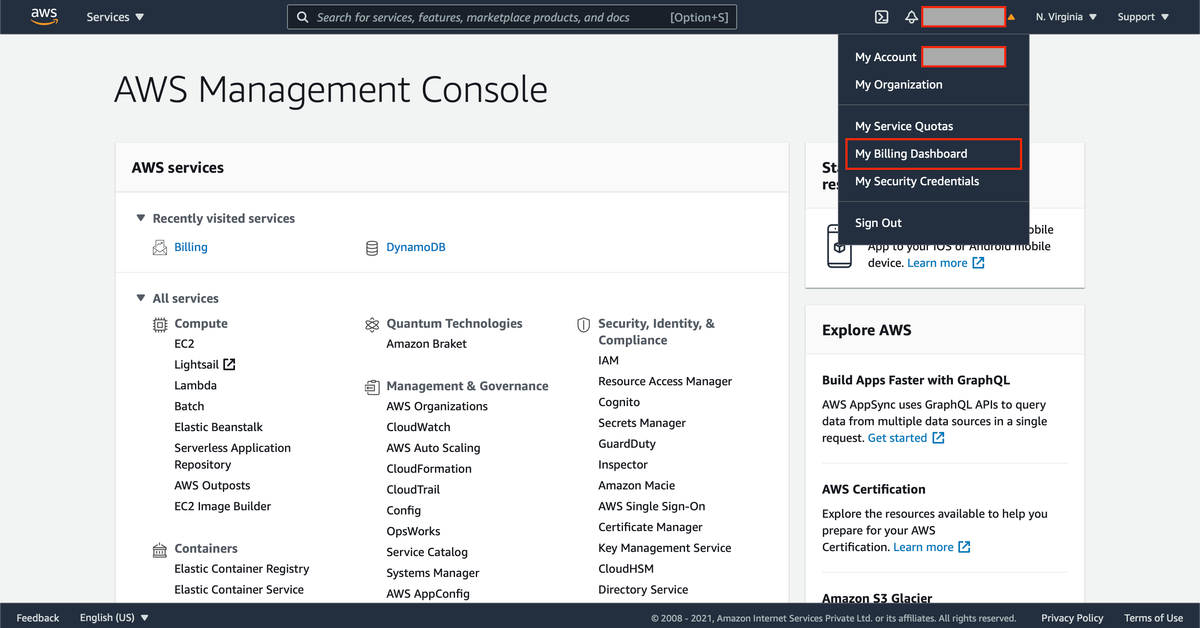Open the English (US) language selector
Viewport: 1200px width, 628px height.
(114, 618)
